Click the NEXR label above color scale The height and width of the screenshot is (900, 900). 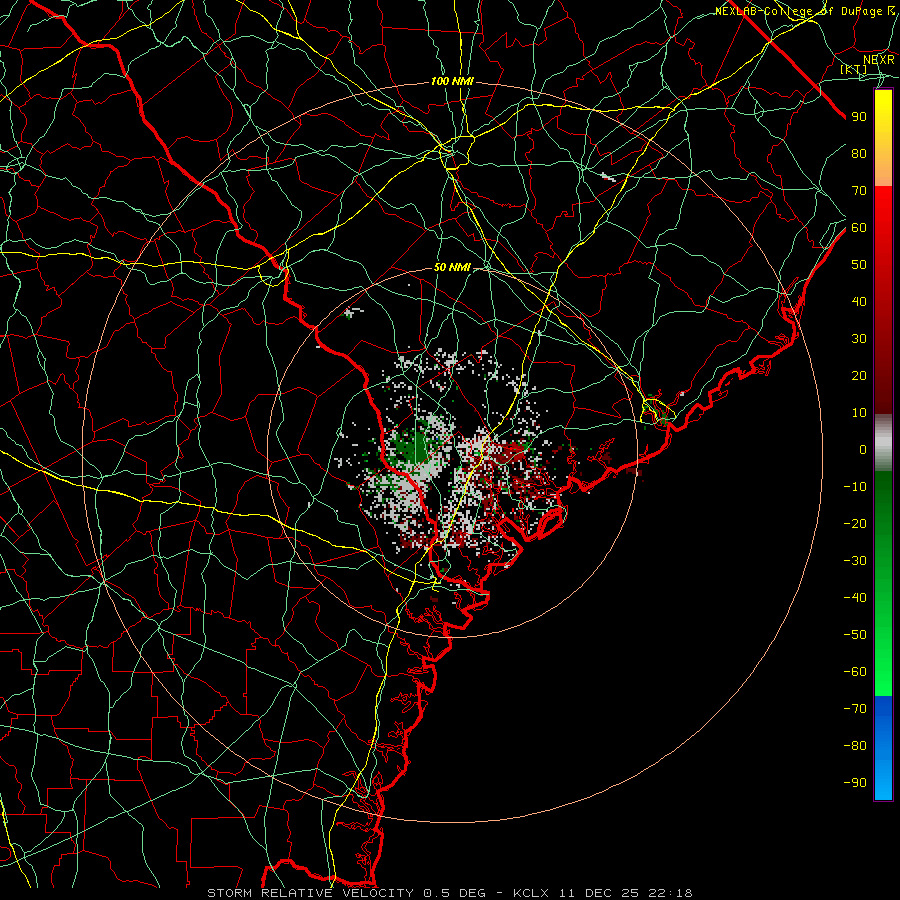(x=878, y=59)
